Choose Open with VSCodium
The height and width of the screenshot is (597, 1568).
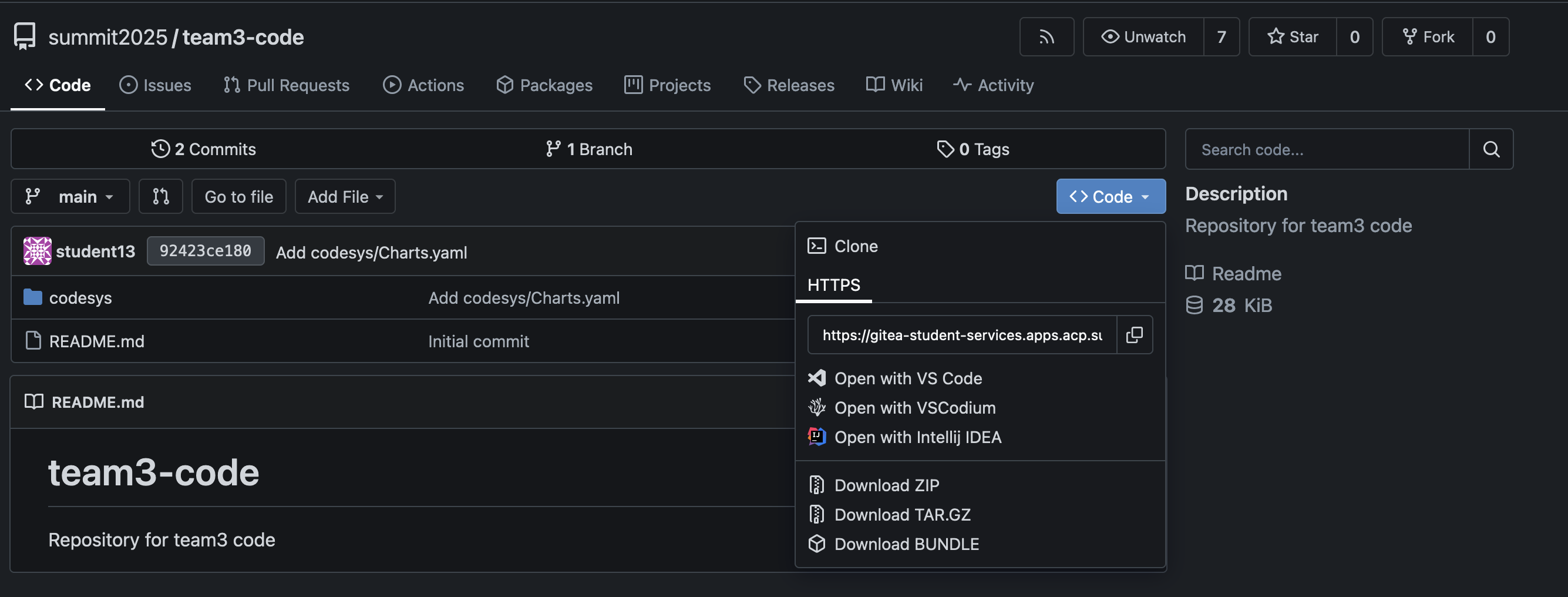pos(914,408)
